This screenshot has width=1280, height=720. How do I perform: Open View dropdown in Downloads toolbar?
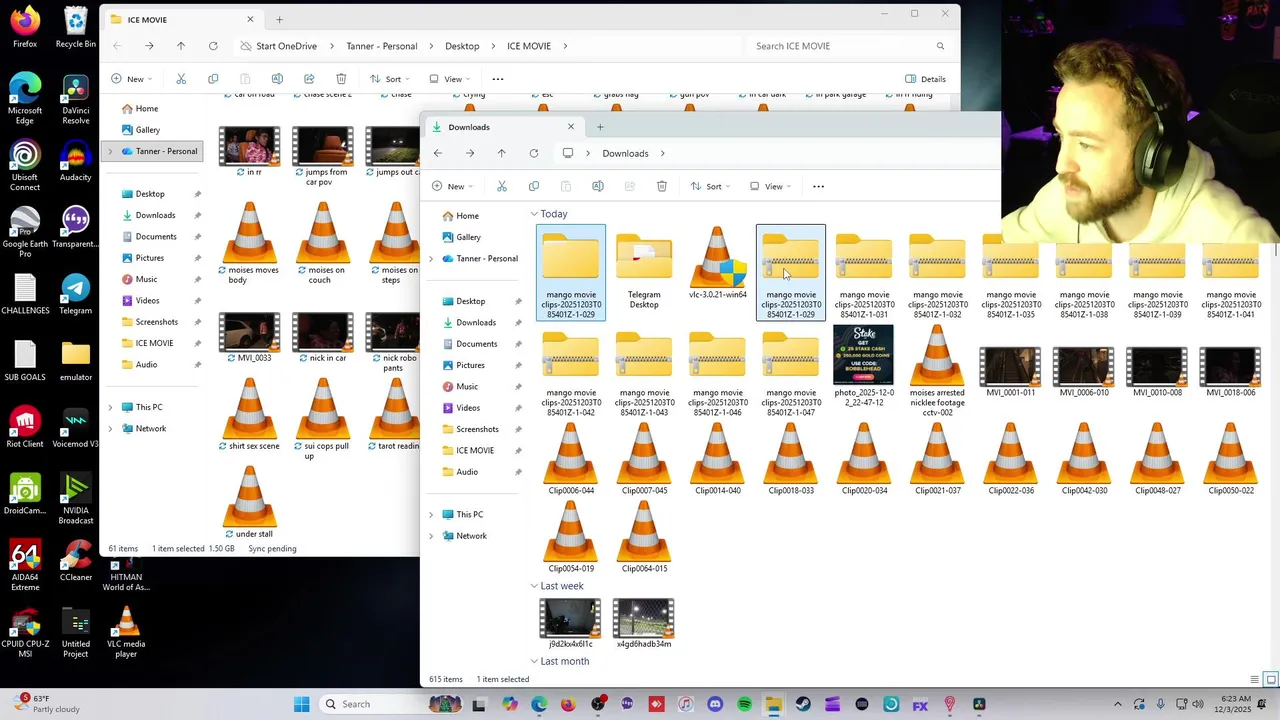pos(770,186)
